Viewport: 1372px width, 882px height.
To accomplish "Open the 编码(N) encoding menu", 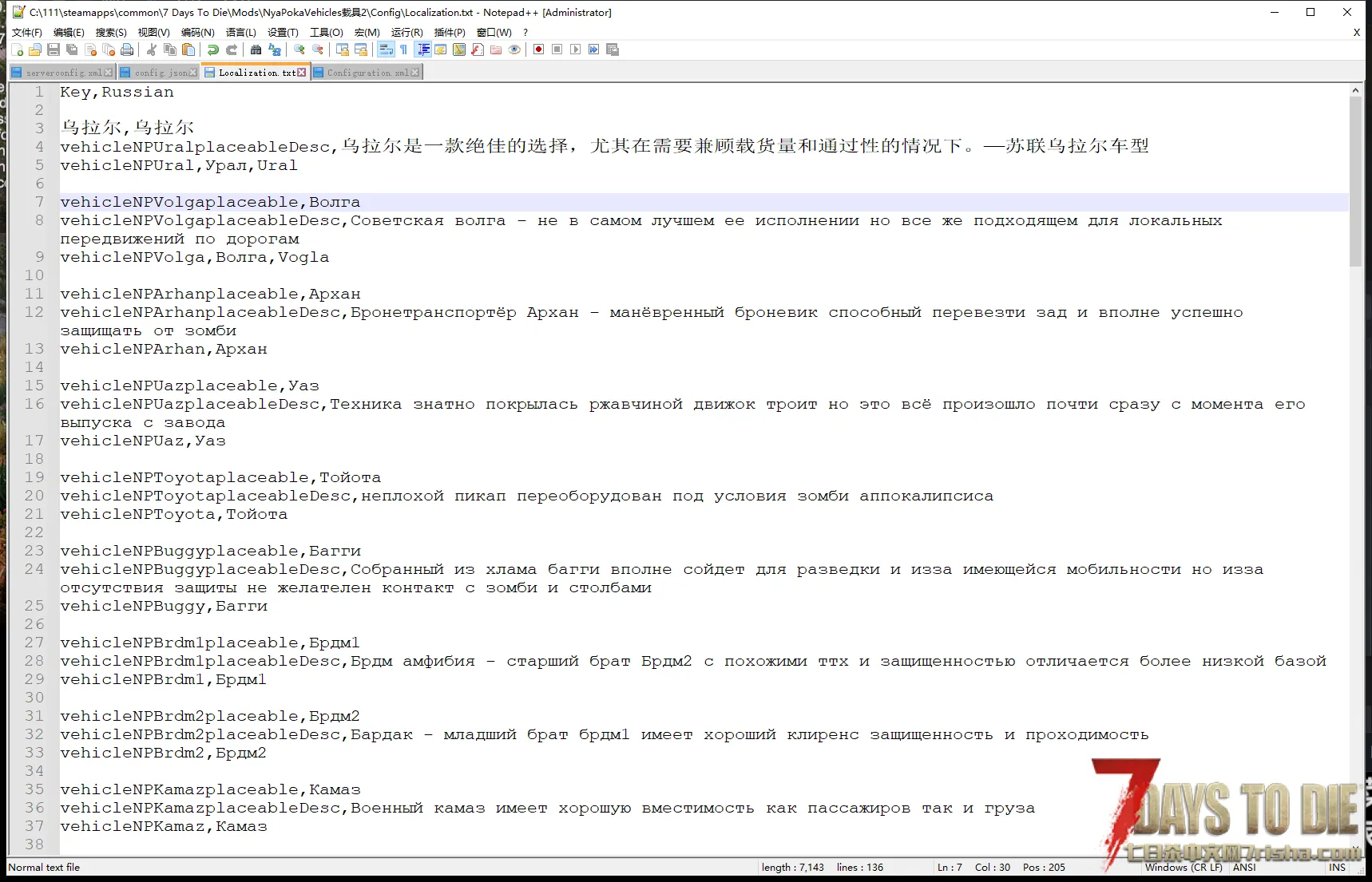I will click(197, 32).
